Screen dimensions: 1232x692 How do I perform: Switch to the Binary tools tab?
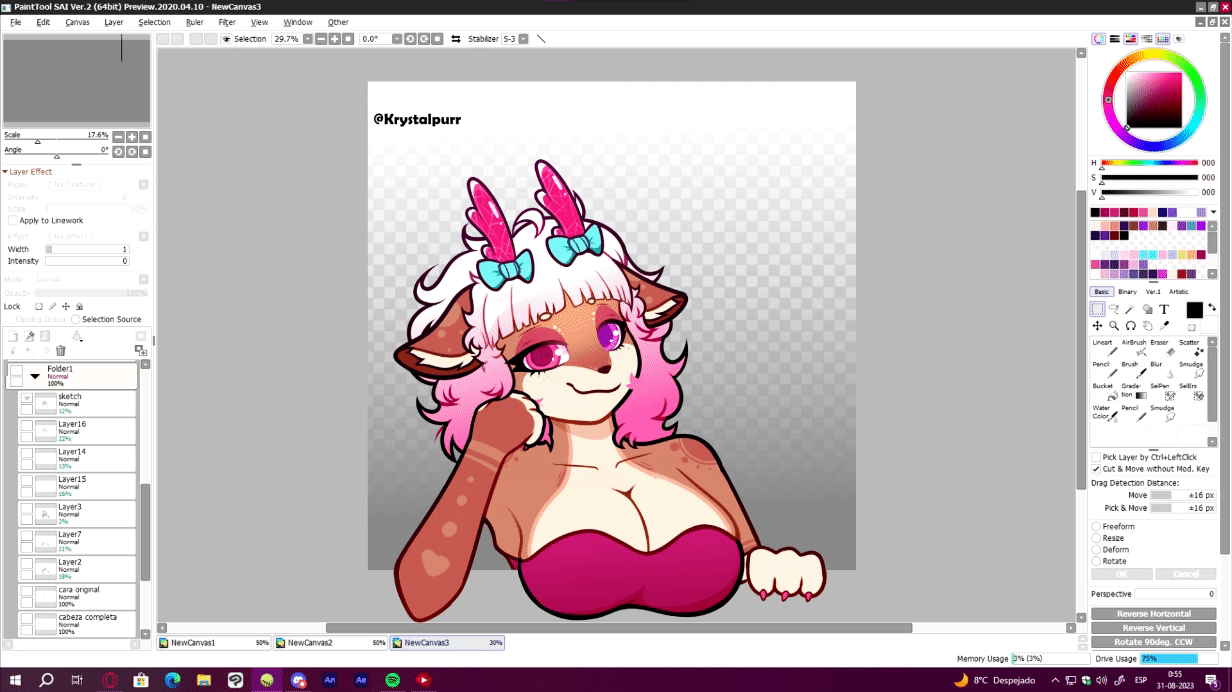(x=1127, y=291)
